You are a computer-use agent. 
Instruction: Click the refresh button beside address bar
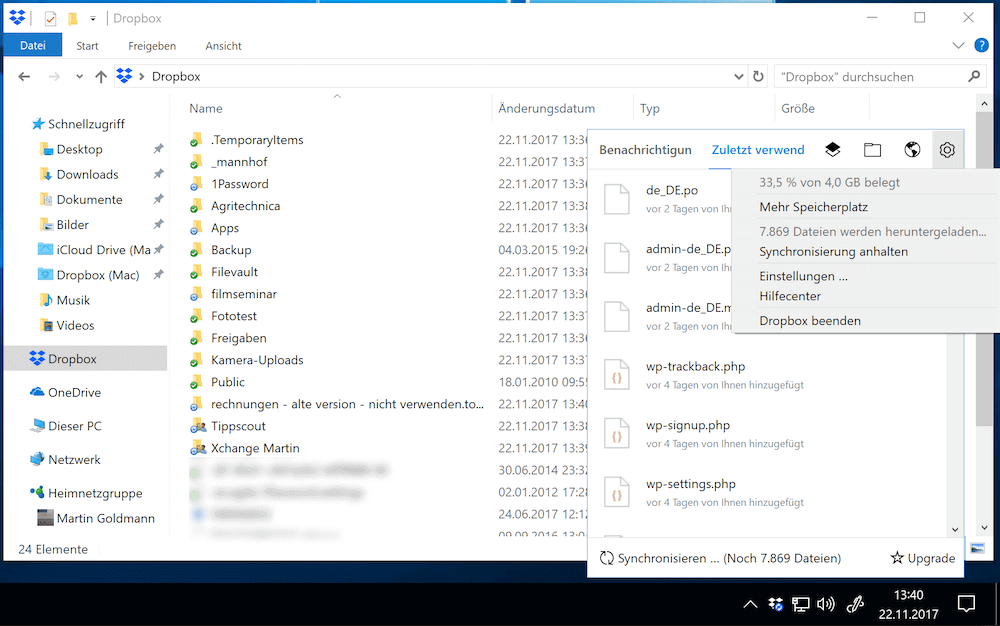tap(758, 76)
